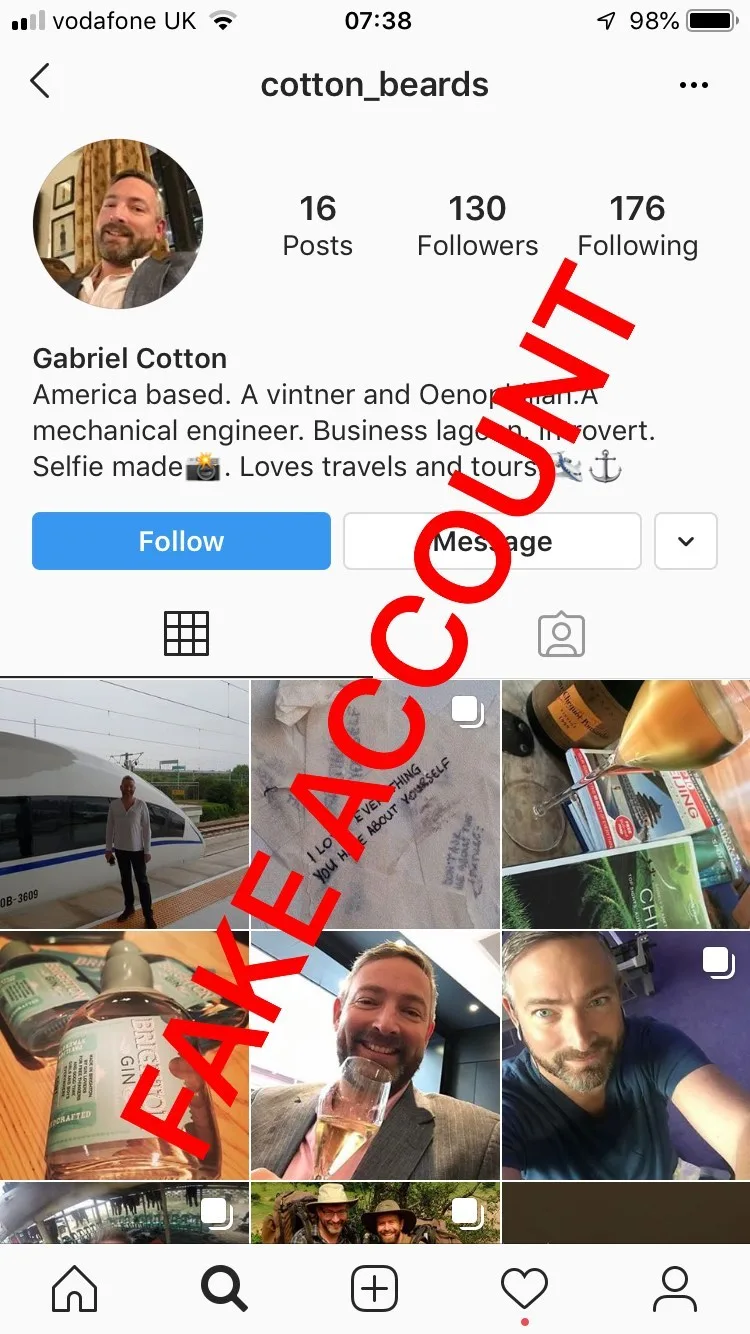Expand suggested accounts dropdown arrow
This screenshot has height=1334, width=750.
pos(686,541)
